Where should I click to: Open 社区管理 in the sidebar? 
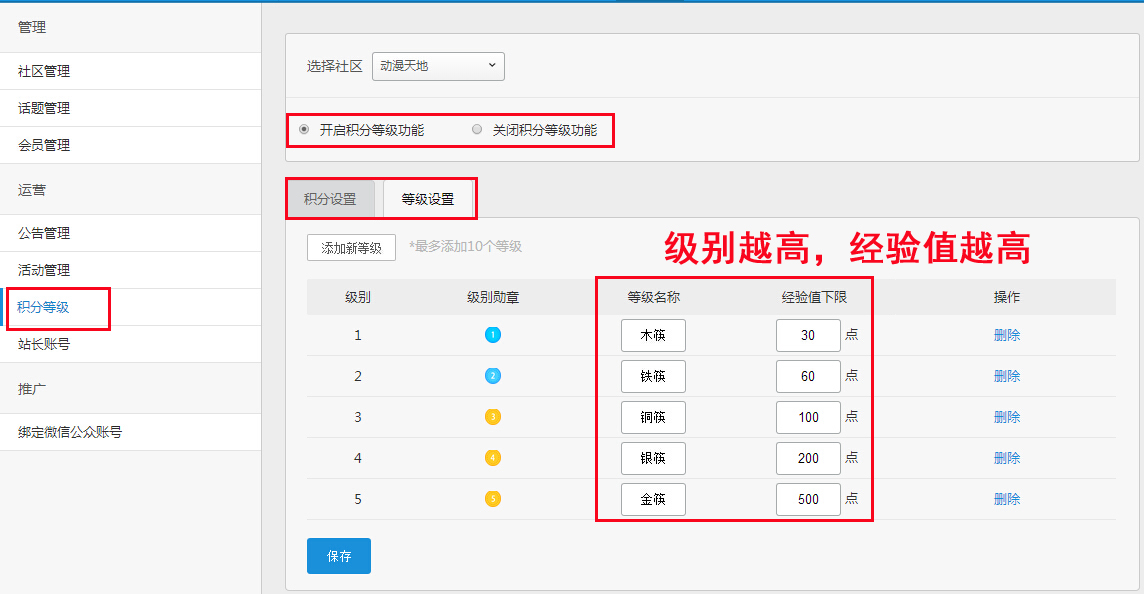pyautogui.click(x=44, y=71)
